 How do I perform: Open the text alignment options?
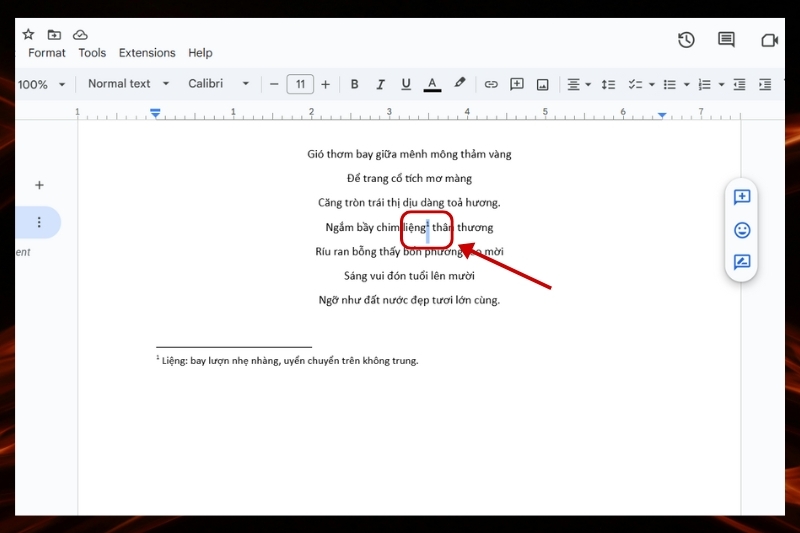click(579, 85)
